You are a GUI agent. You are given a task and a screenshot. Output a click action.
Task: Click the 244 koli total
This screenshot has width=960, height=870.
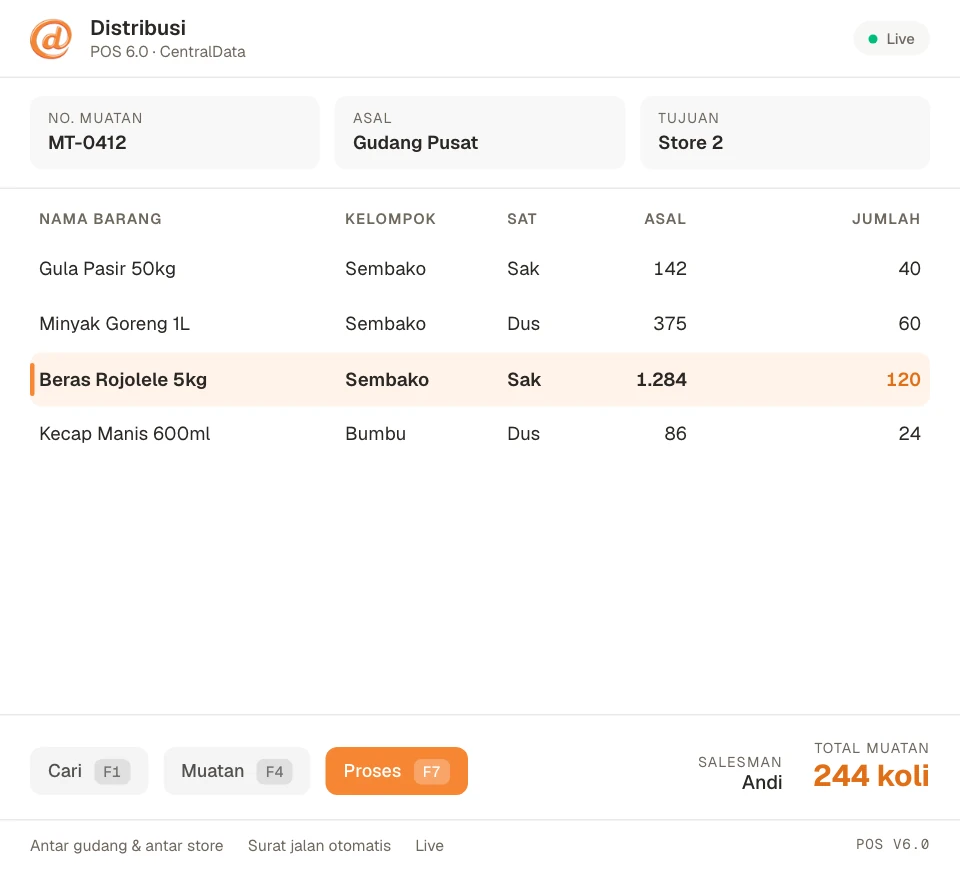[x=871, y=776]
